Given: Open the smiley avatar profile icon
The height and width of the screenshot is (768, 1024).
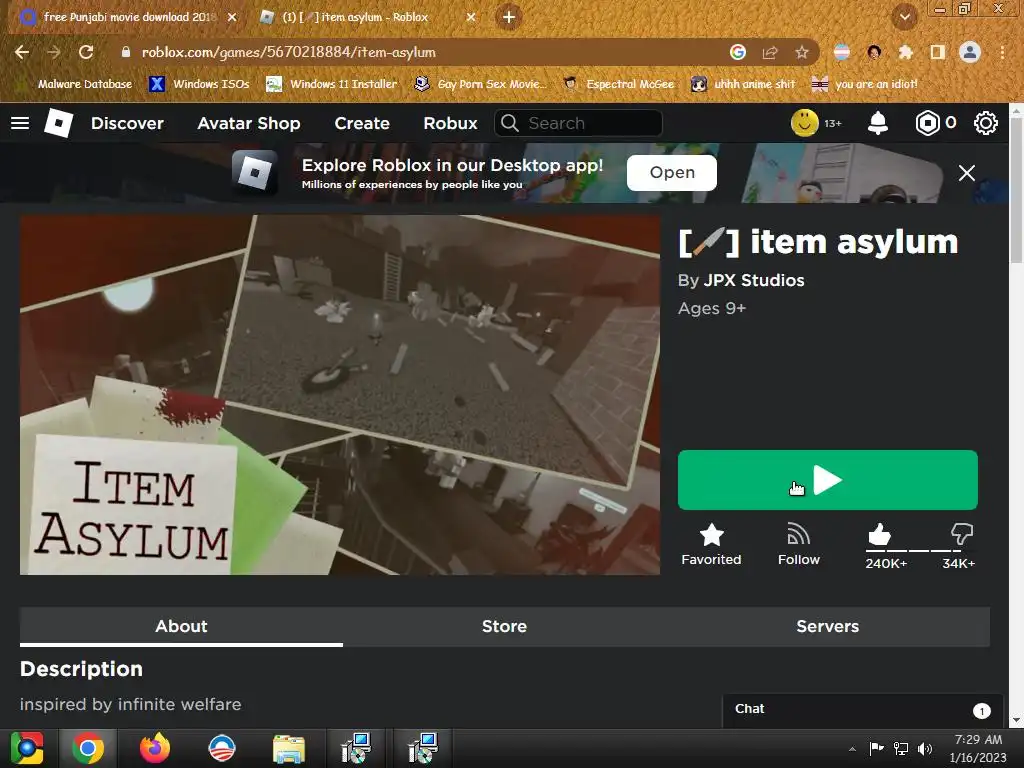Looking at the screenshot, I should [x=805, y=123].
